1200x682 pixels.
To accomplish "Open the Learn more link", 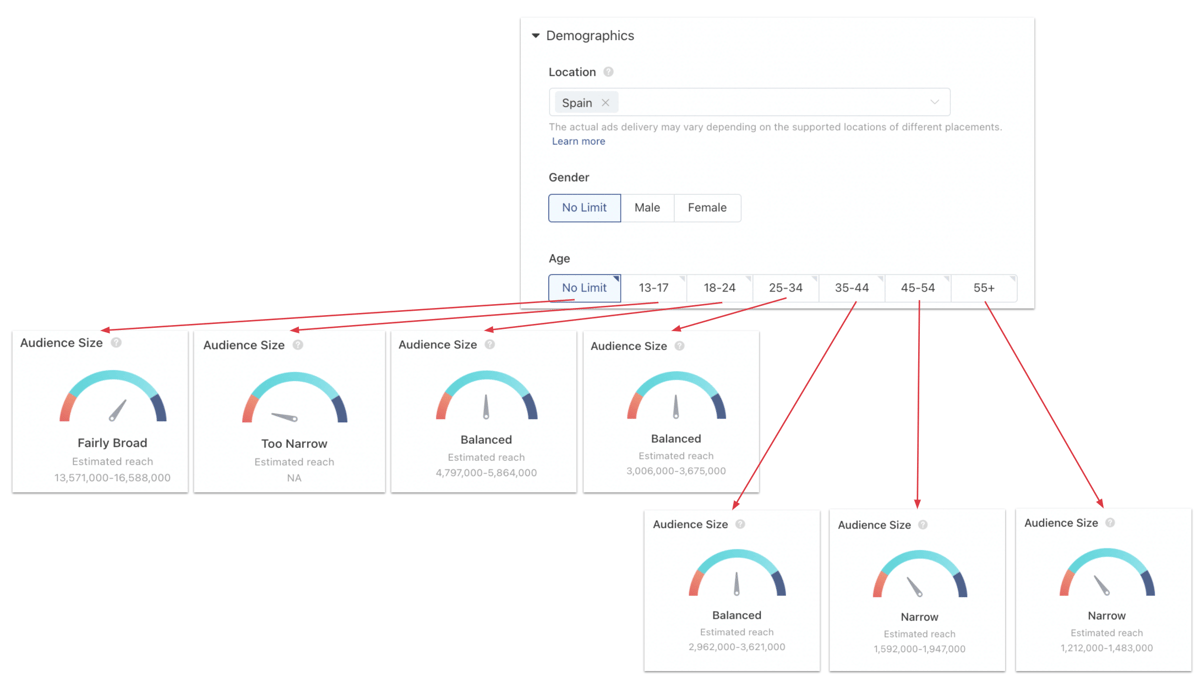I will 578,141.
